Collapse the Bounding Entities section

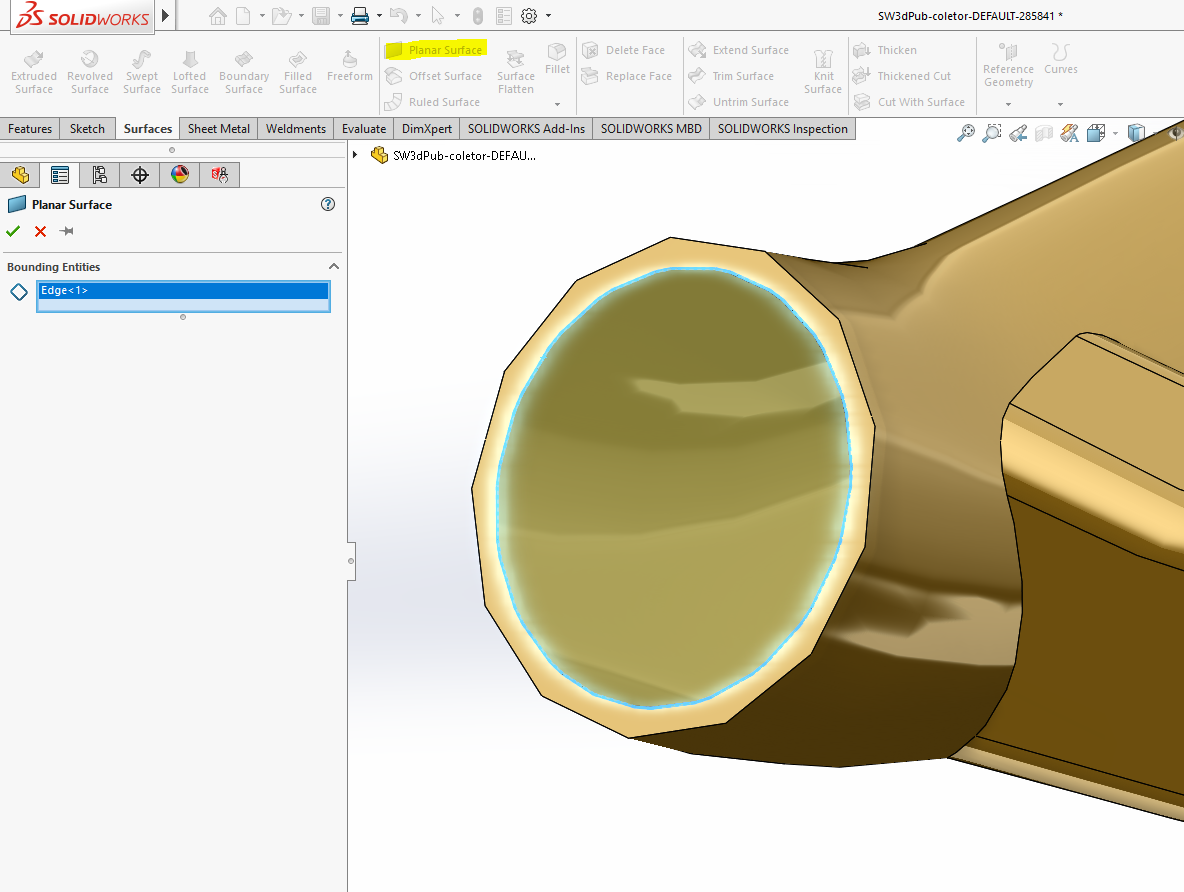pyautogui.click(x=334, y=267)
